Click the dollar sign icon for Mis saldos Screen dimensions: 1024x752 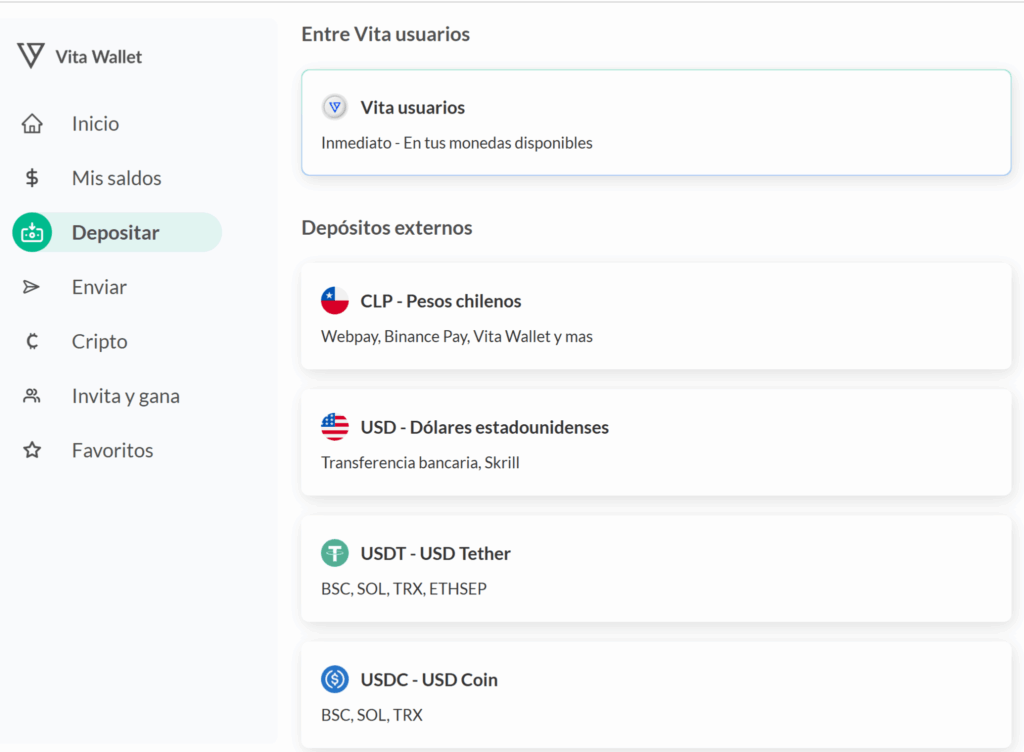32,178
